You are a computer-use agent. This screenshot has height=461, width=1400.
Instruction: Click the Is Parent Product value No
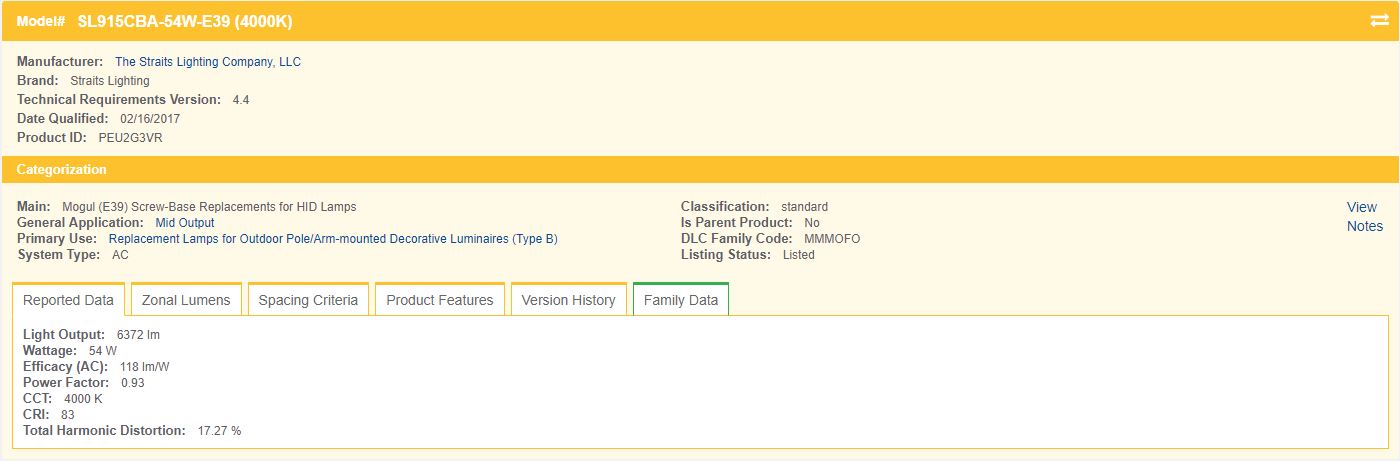[812, 223]
